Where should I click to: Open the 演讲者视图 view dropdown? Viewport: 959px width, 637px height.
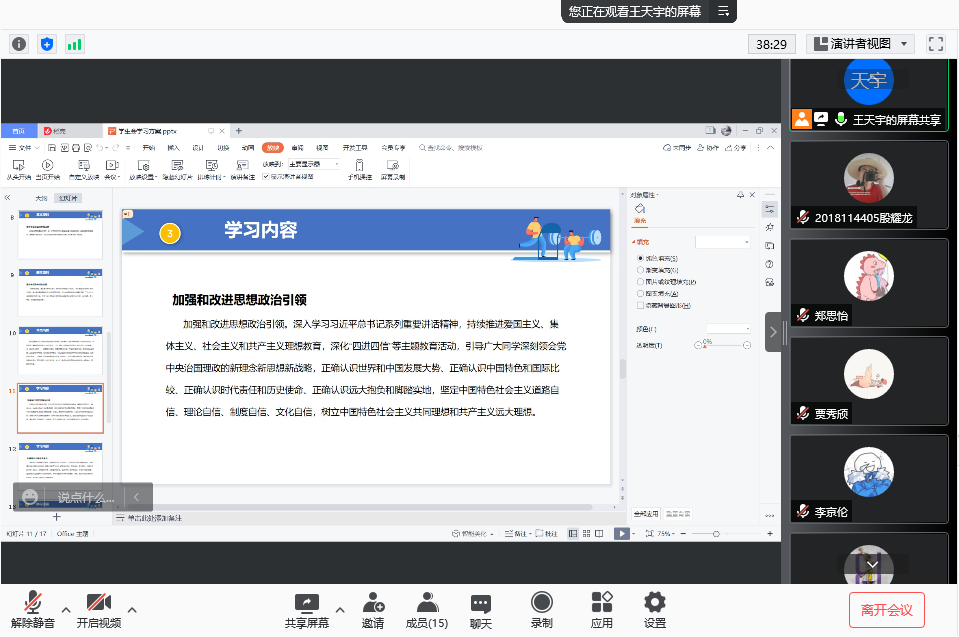pos(860,44)
